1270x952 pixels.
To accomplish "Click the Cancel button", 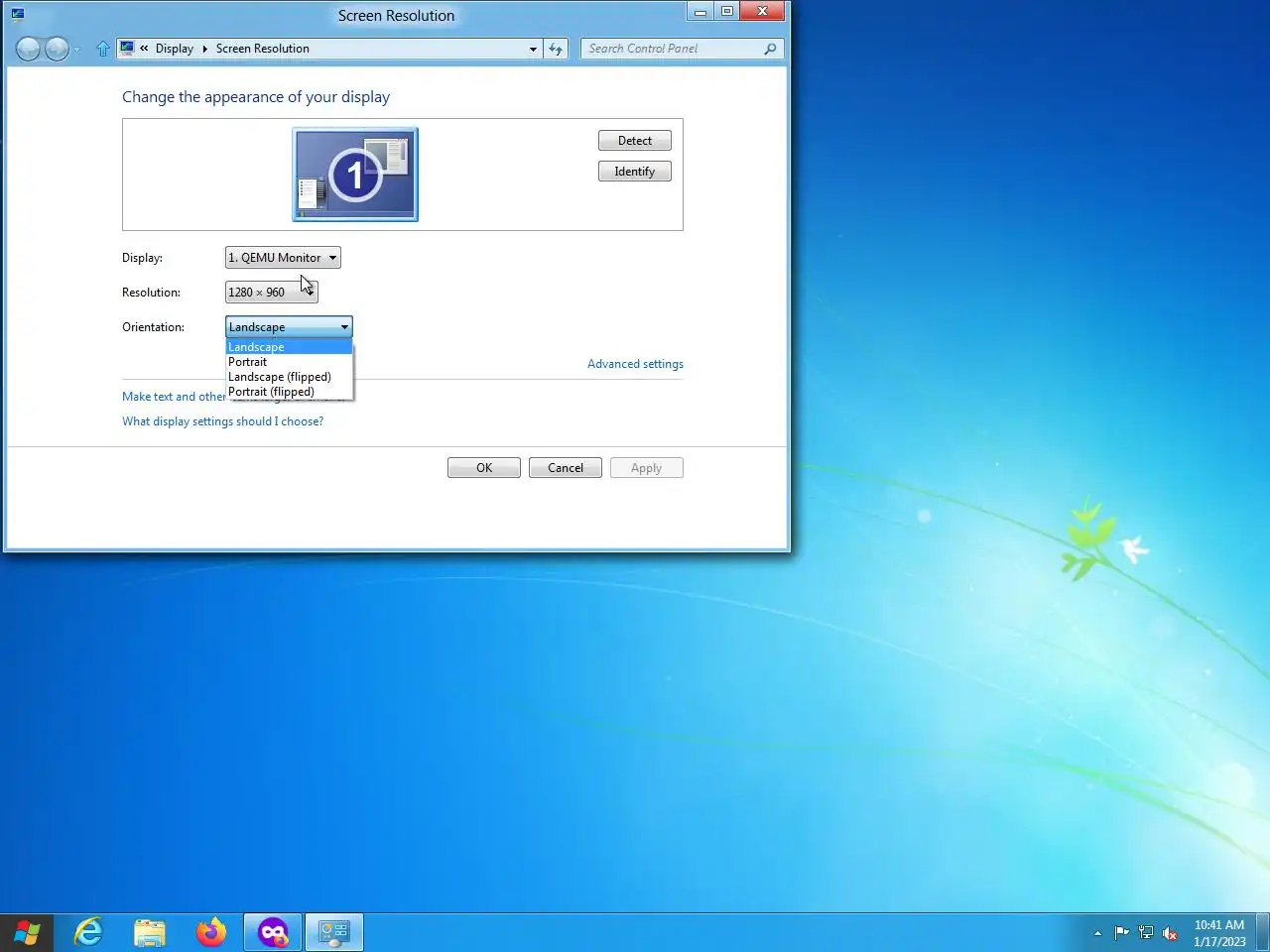I will [566, 468].
